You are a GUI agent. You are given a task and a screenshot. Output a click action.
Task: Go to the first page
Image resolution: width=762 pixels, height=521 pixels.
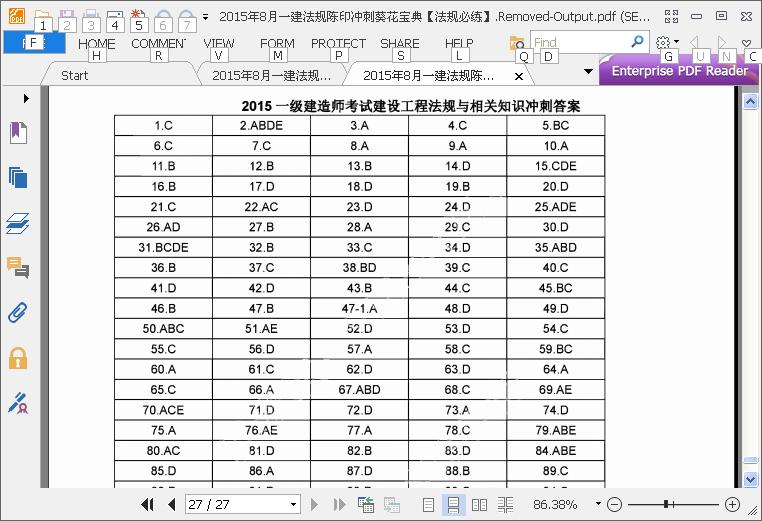(x=148, y=505)
